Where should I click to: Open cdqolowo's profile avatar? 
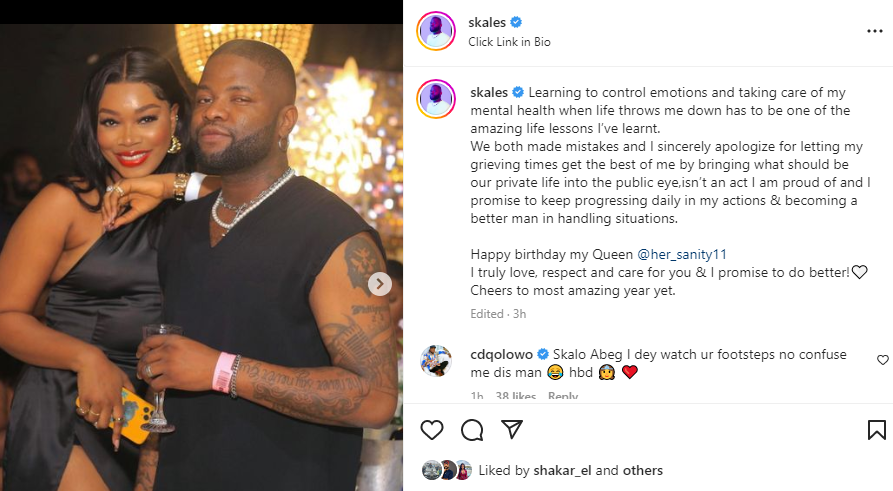pyautogui.click(x=436, y=361)
